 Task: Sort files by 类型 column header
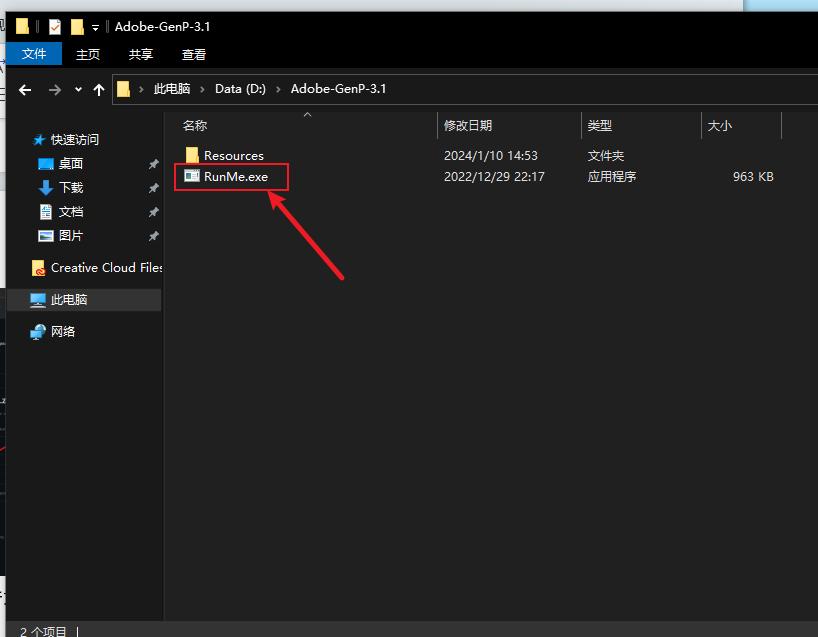pos(599,126)
